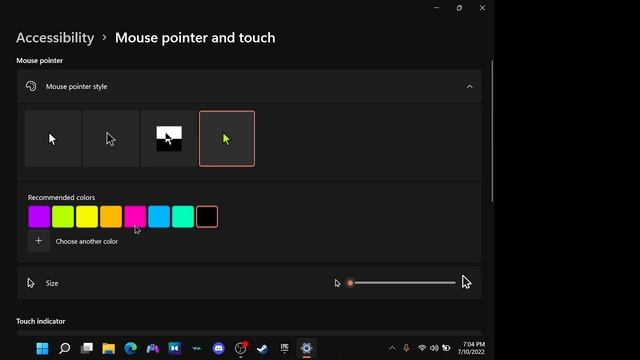This screenshot has height=360, width=640.
Task: Click the plus button for another color
Action: (x=39, y=241)
